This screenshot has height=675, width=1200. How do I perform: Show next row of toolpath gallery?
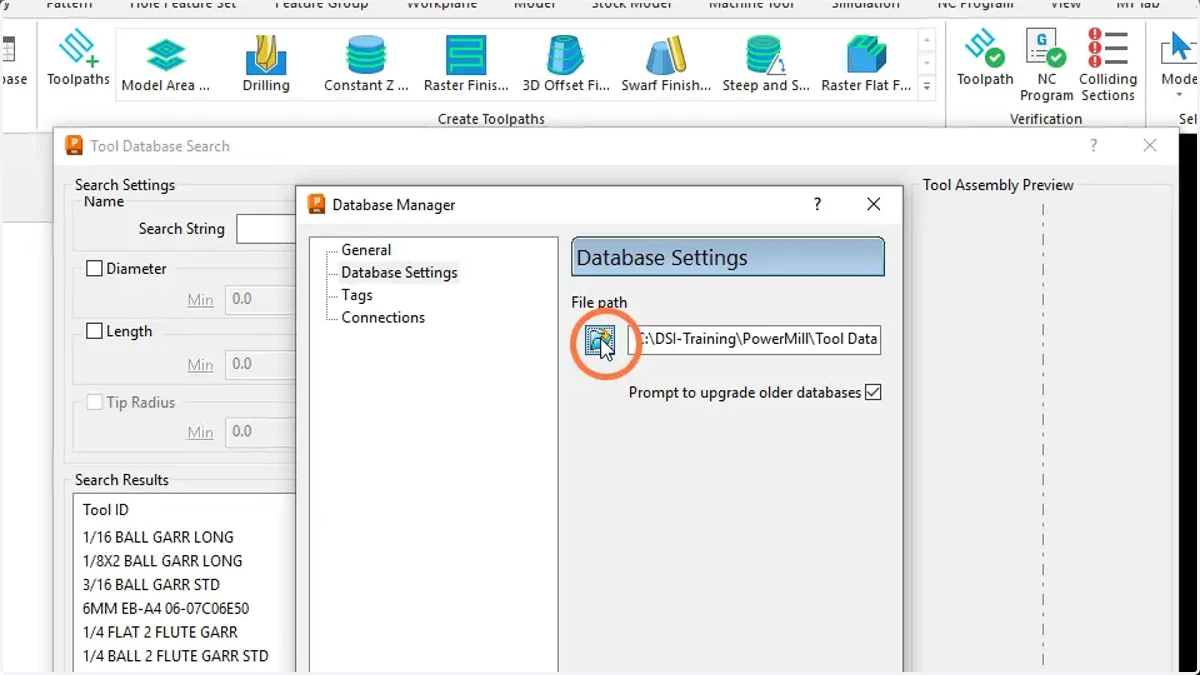coord(927,63)
